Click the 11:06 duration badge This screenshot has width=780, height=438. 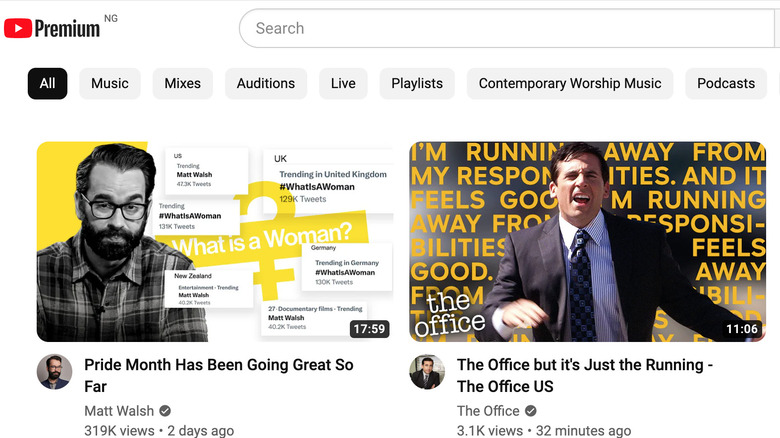(741, 329)
